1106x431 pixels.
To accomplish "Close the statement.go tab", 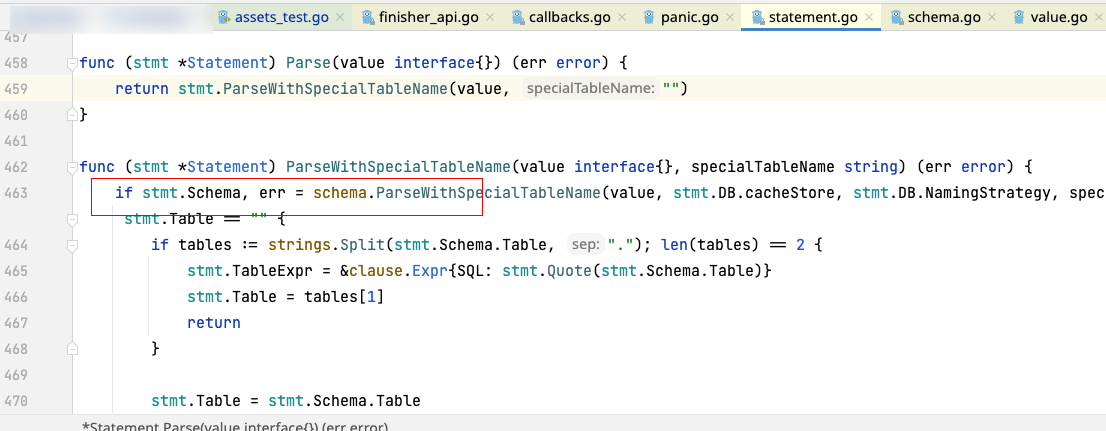I will point(868,18).
